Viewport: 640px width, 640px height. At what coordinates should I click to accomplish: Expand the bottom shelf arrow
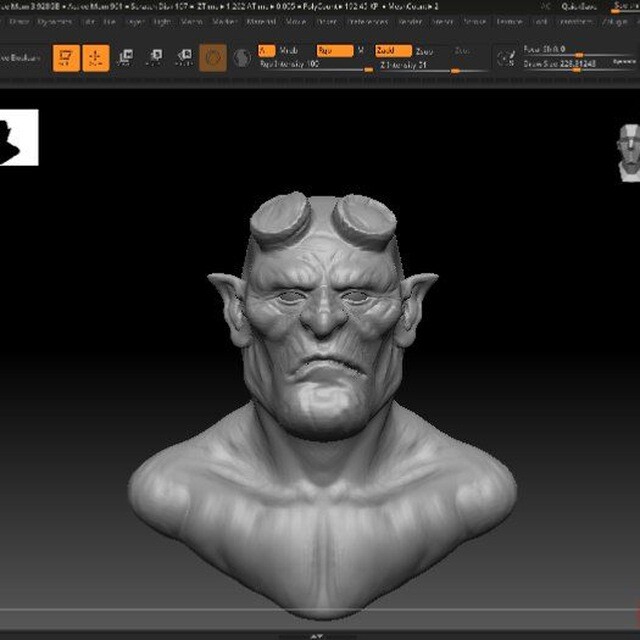[x=317, y=636]
